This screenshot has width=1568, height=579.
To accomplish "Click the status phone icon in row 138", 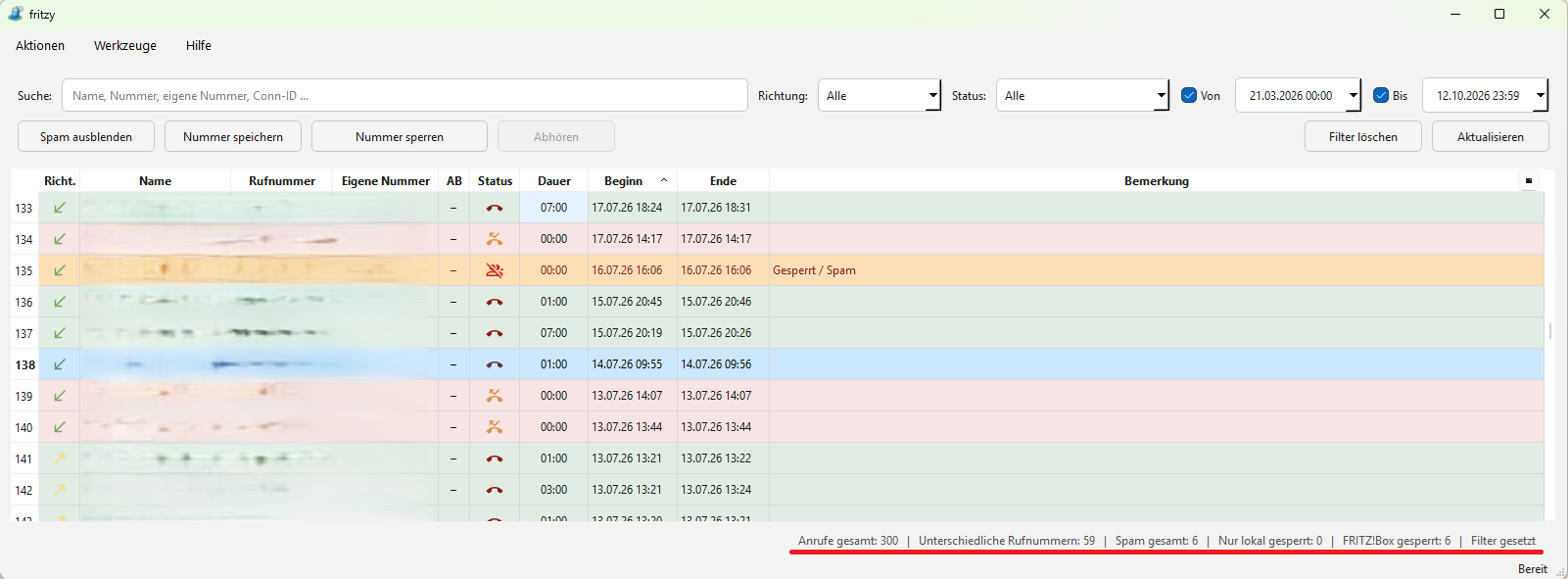I will pos(495,364).
